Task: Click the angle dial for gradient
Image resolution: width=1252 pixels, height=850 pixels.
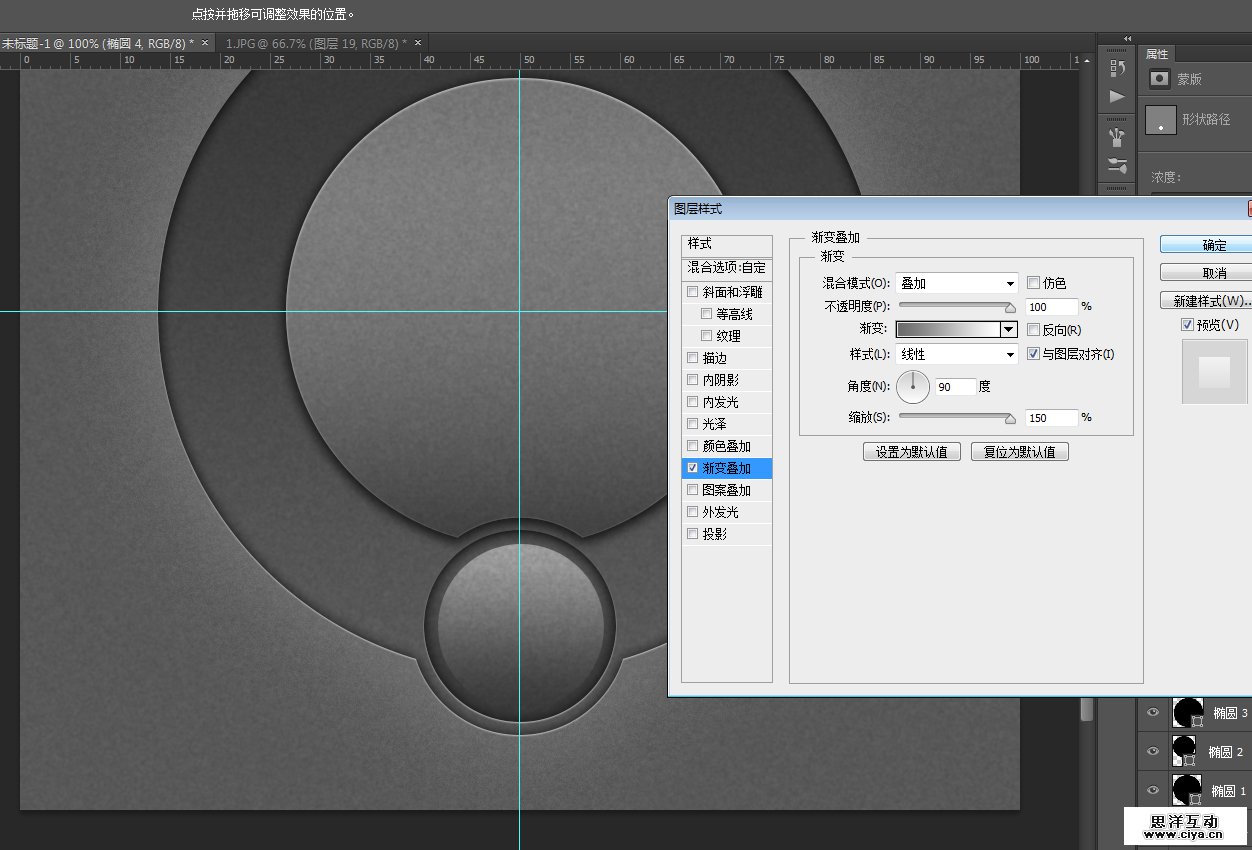Action: (912, 386)
